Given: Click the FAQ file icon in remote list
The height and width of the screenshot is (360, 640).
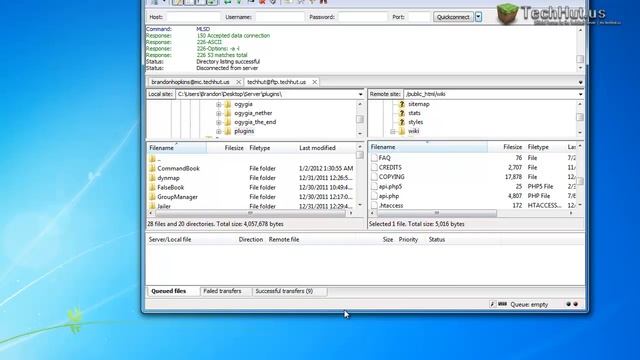Looking at the screenshot, I should click(374, 158).
